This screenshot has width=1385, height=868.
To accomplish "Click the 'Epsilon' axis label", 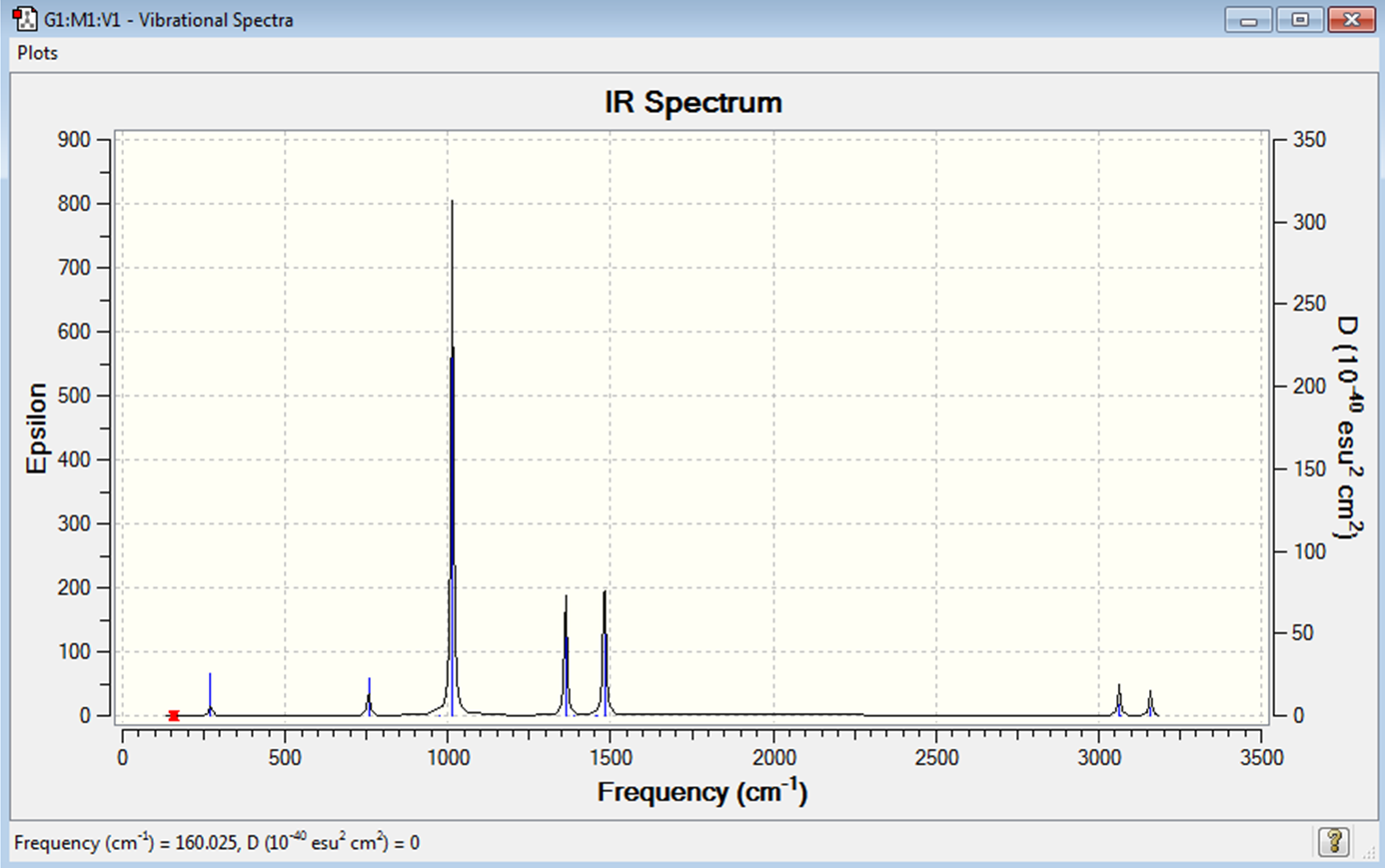I will [x=37, y=428].
